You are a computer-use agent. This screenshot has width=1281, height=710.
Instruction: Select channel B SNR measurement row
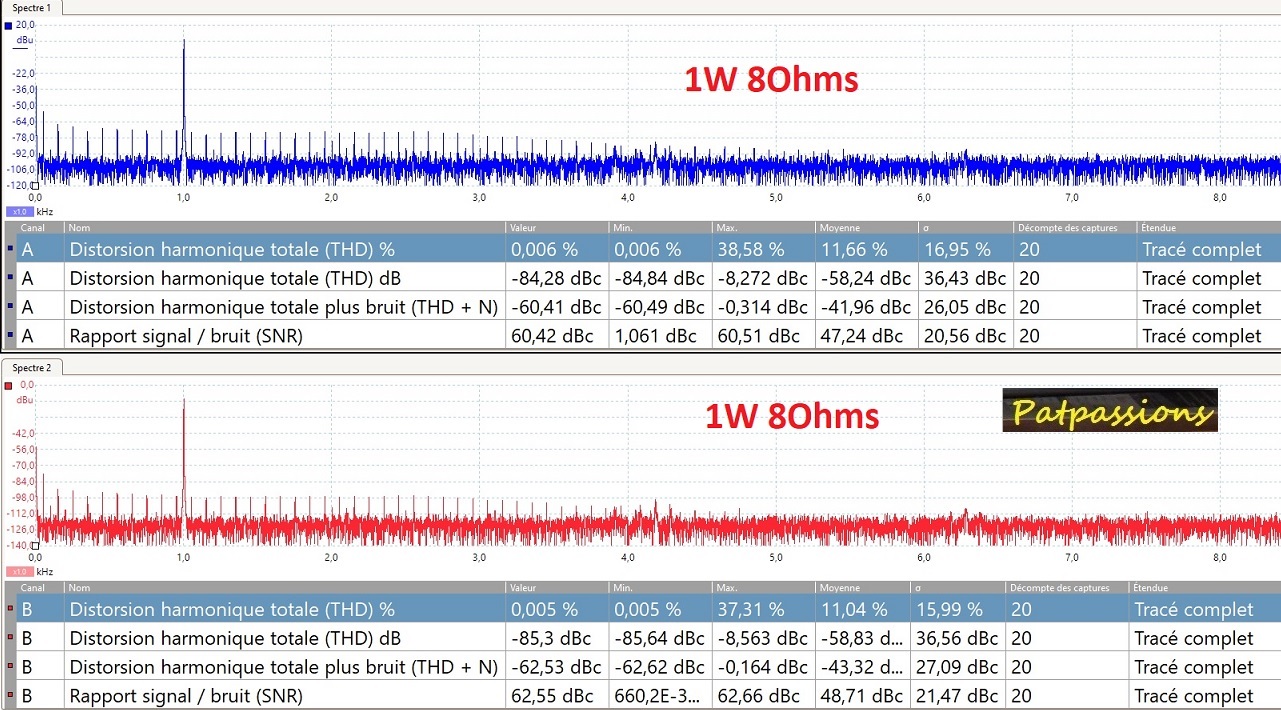click(x=284, y=696)
